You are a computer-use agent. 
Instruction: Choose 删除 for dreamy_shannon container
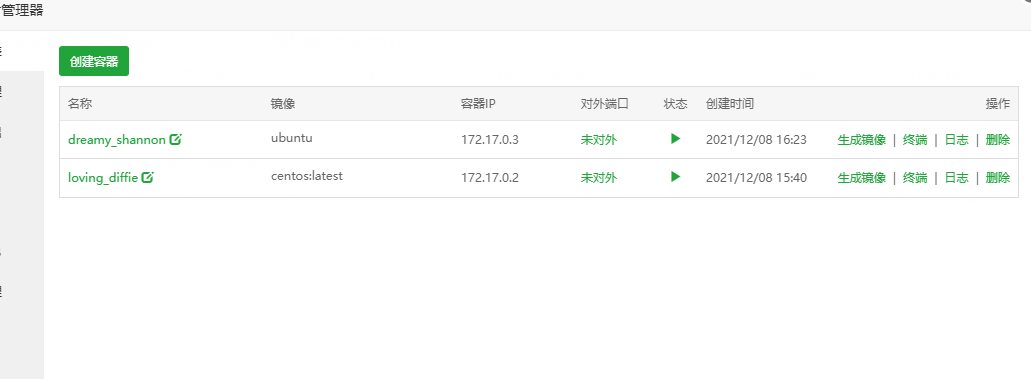pyautogui.click(x=997, y=140)
